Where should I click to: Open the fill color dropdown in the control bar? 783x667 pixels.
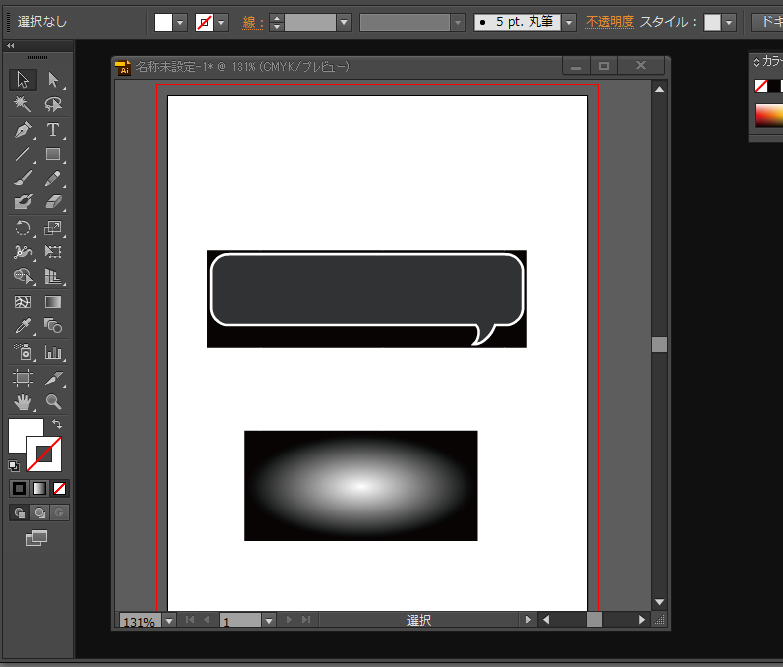point(180,22)
